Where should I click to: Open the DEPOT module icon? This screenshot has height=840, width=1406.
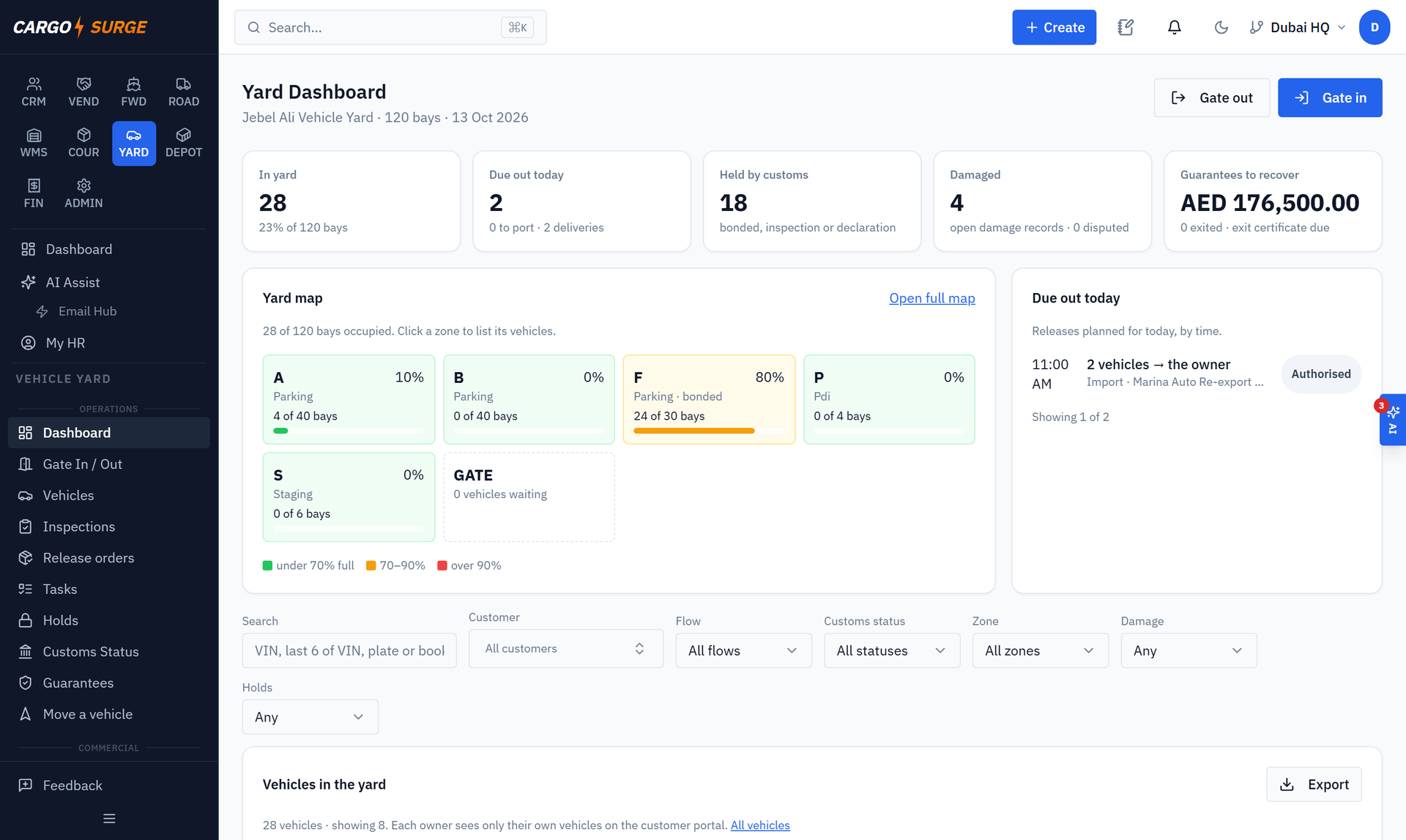184,143
